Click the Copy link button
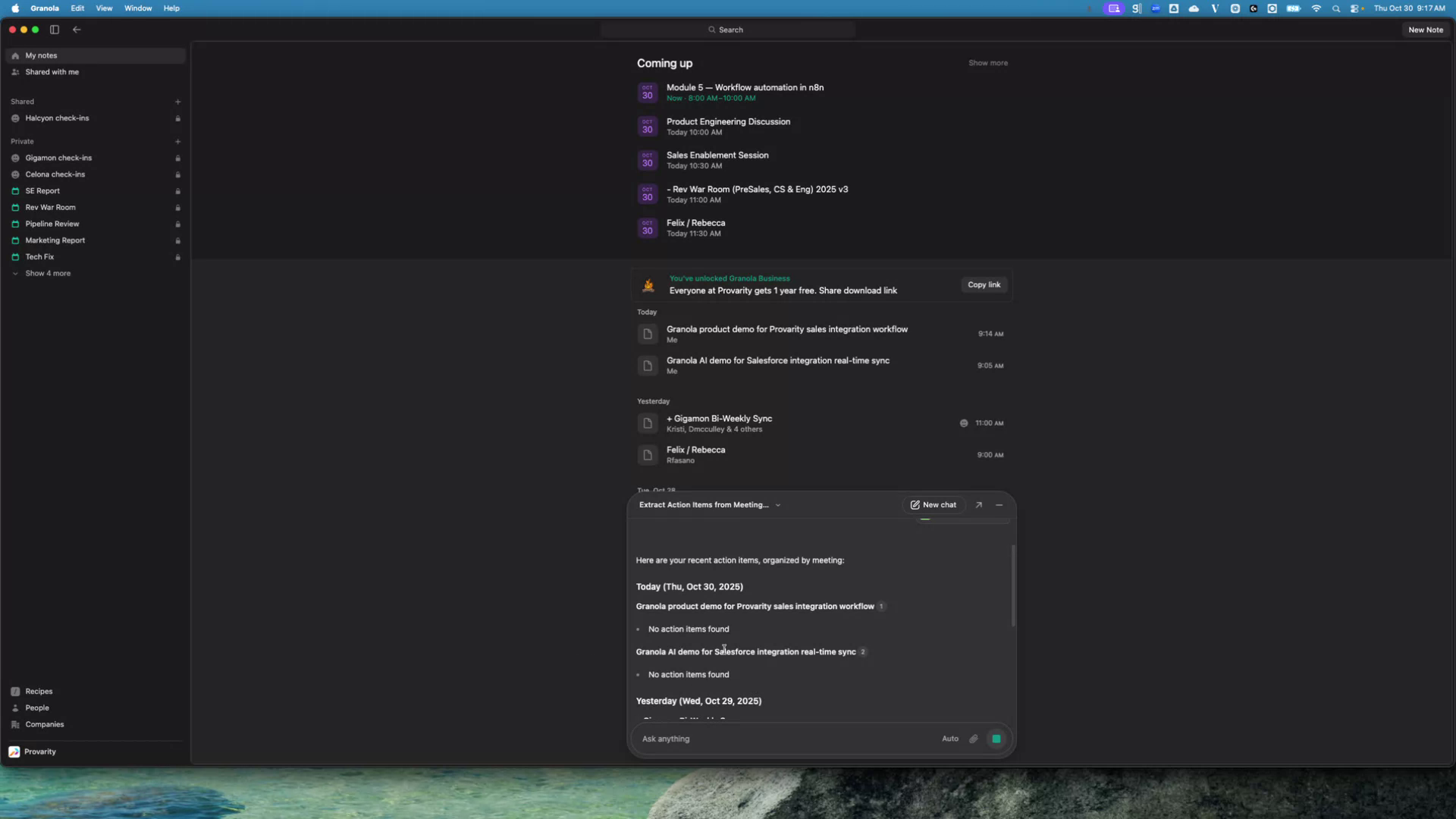This screenshot has height=819, width=1456. pyautogui.click(x=984, y=284)
